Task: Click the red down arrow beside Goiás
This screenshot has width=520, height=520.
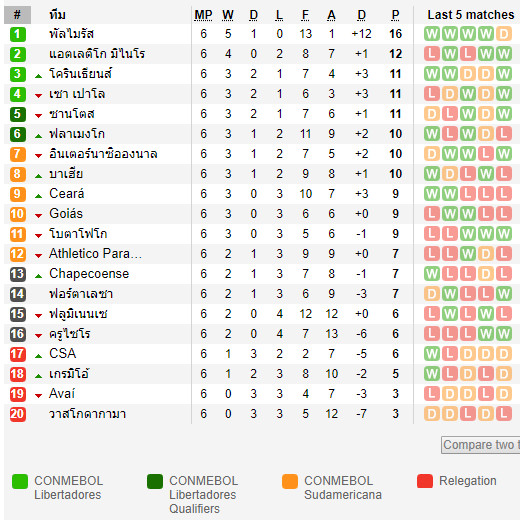Action: [39, 216]
